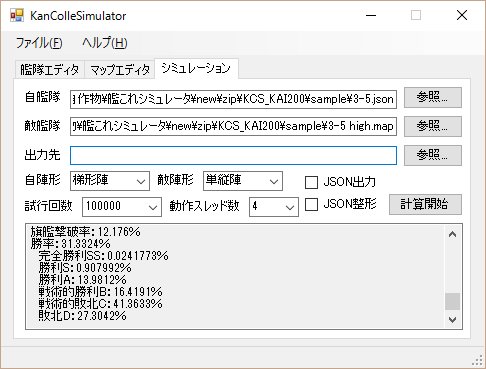Image resolution: width=486 pixels, height=369 pixels.
Task: Open the ファイル(F) menu
Action: 39,43
